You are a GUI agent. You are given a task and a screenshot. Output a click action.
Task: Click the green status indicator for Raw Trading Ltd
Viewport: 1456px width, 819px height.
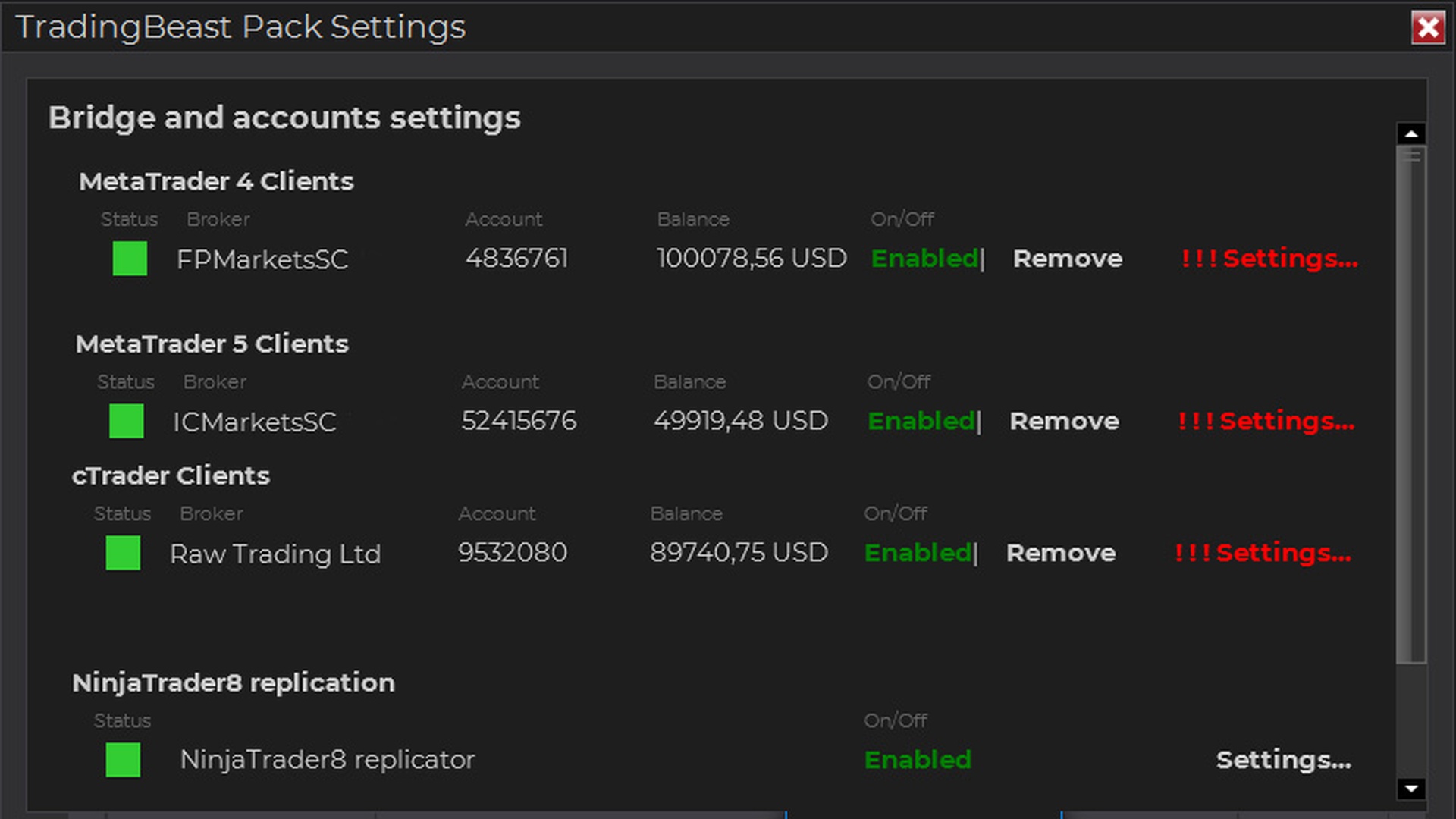click(123, 553)
